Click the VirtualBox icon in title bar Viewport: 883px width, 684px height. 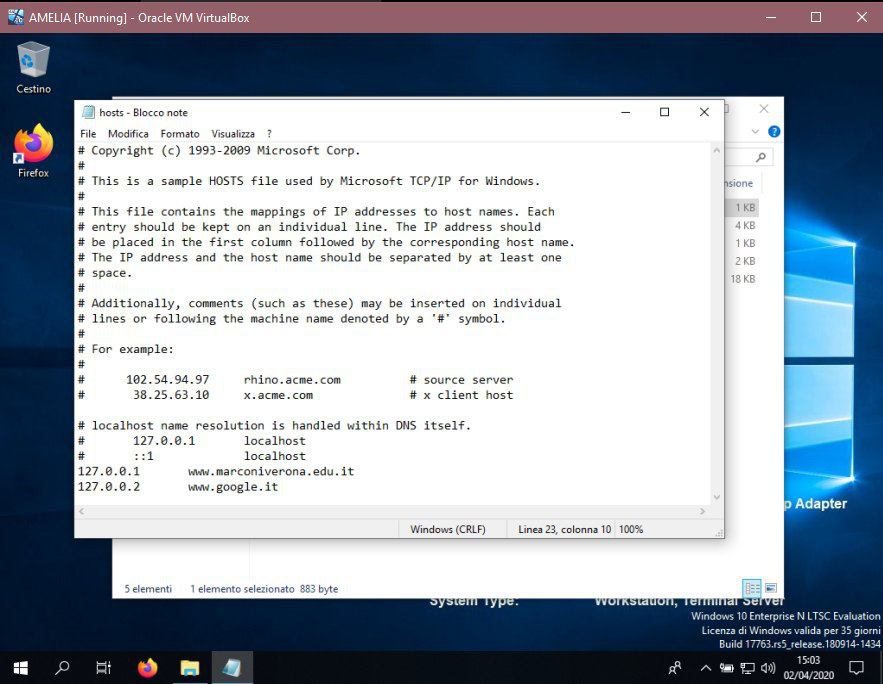click(16, 17)
